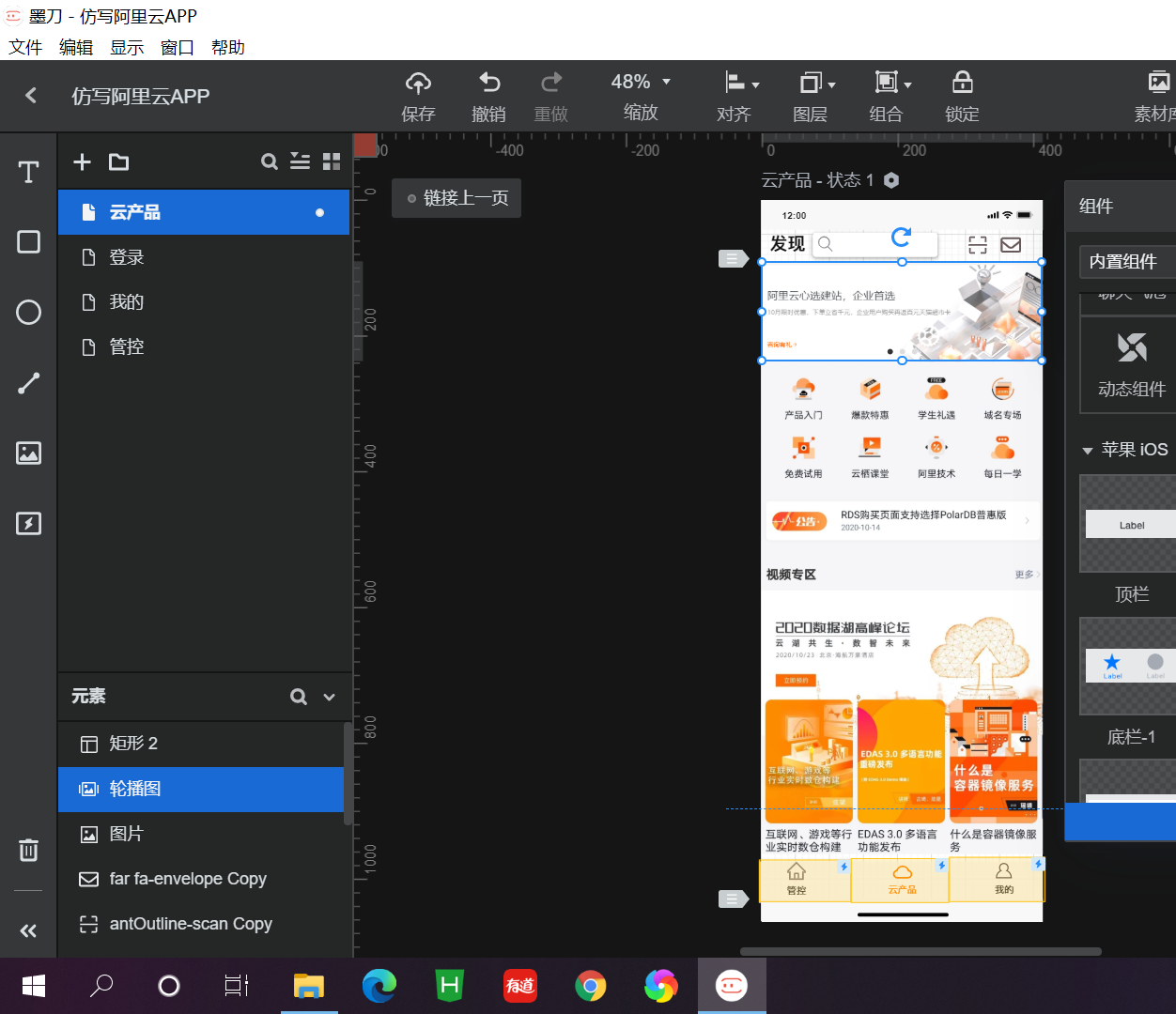This screenshot has height=1014, width=1176.
Task: Click the elements panel vertical scrollbar
Action: point(348,774)
